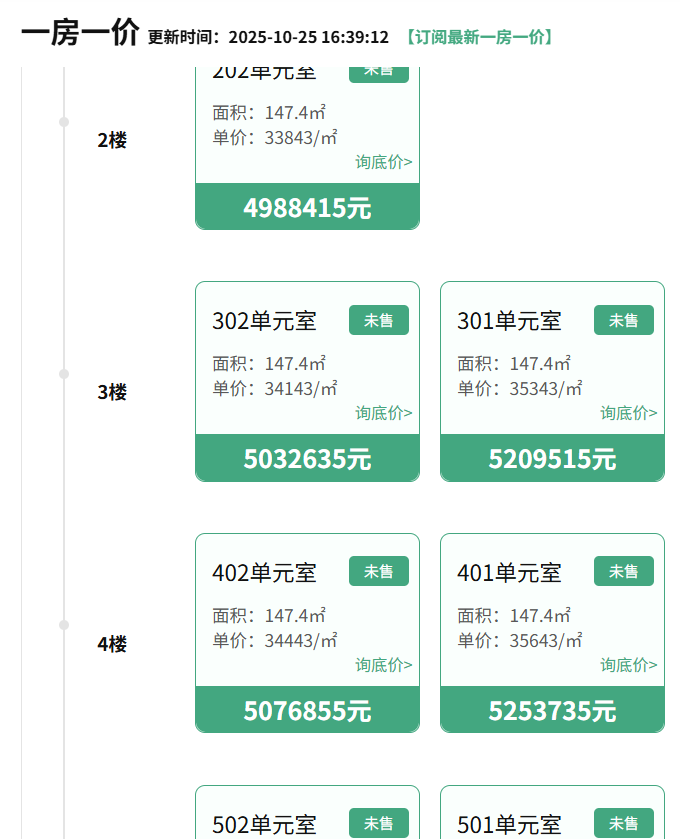Click the 未售 badge on 402单元室

(378, 571)
